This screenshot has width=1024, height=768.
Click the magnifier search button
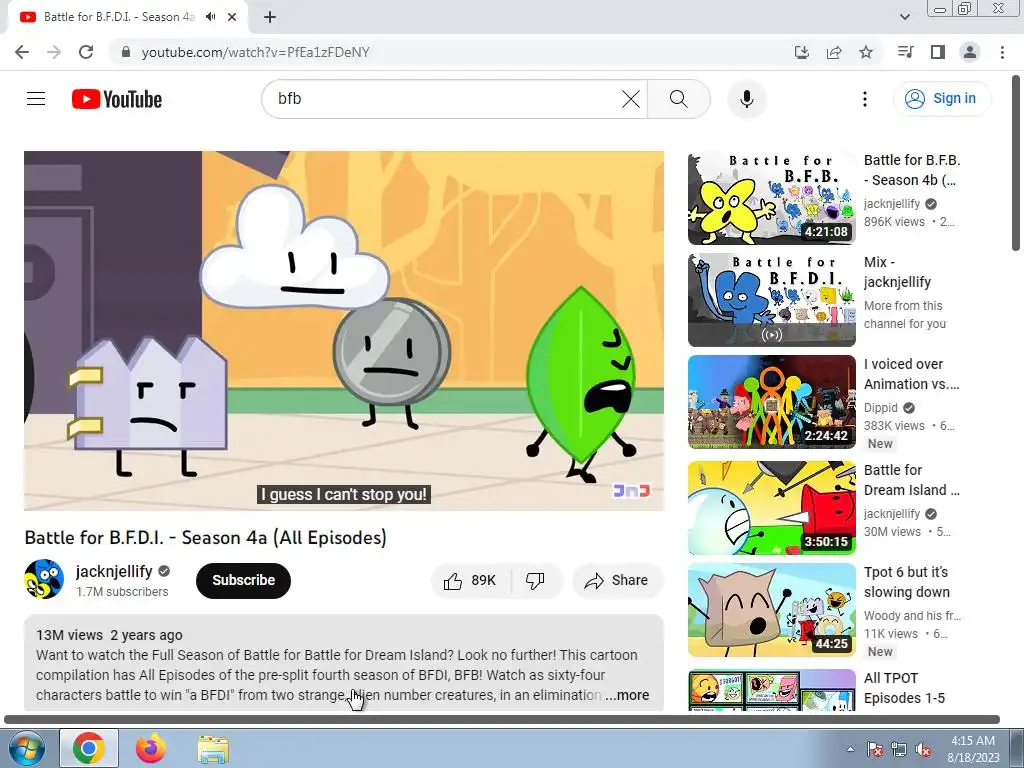point(679,99)
